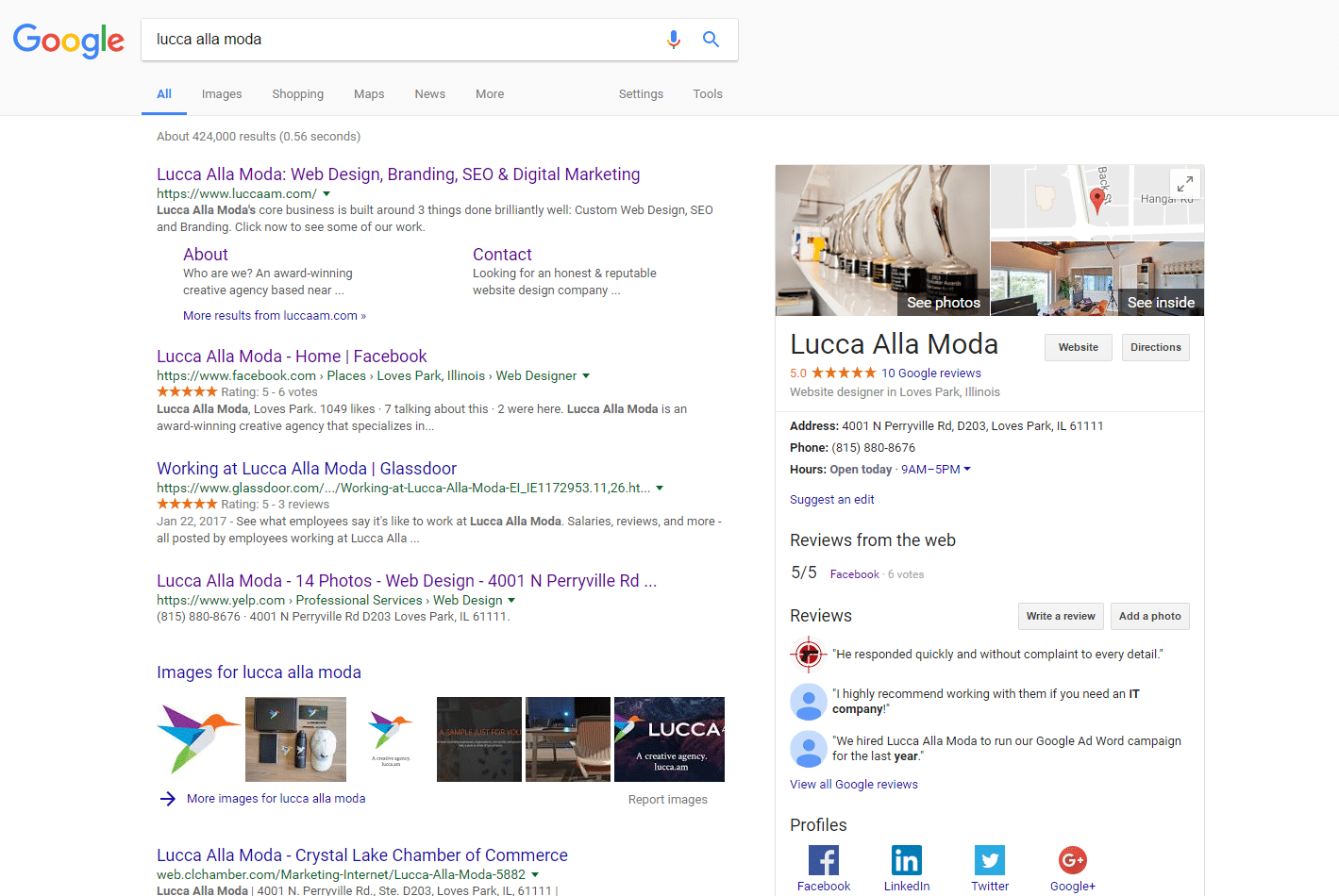The width and height of the screenshot is (1339, 896).
Task: Open search Tools menu
Action: pos(708,93)
